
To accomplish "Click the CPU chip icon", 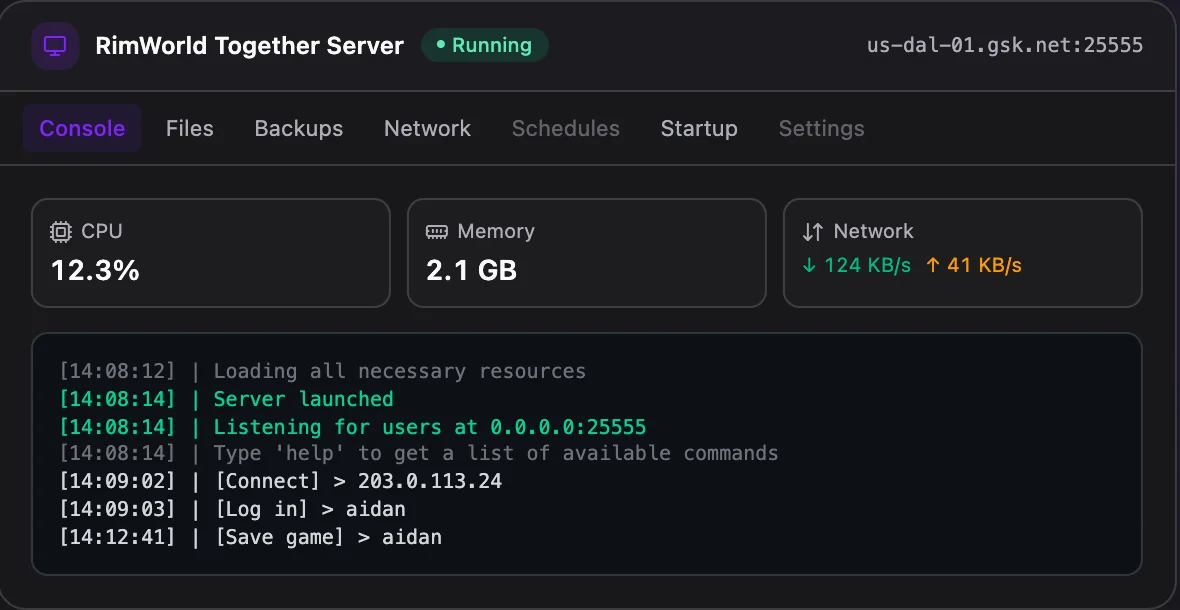I will click(60, 231).
